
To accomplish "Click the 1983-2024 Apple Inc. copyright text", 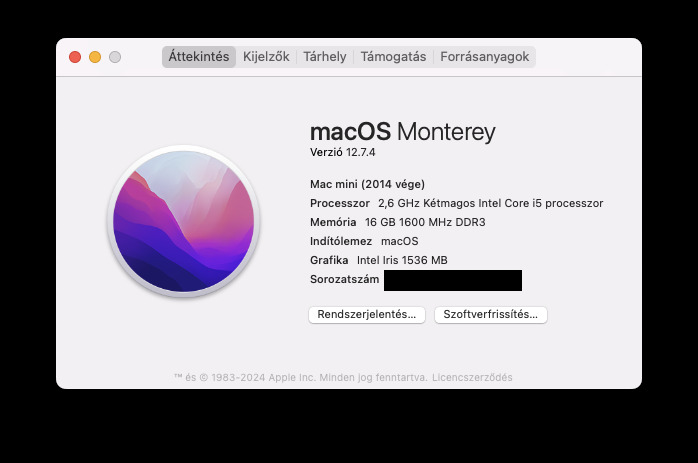I will click(x=300, y=378).
